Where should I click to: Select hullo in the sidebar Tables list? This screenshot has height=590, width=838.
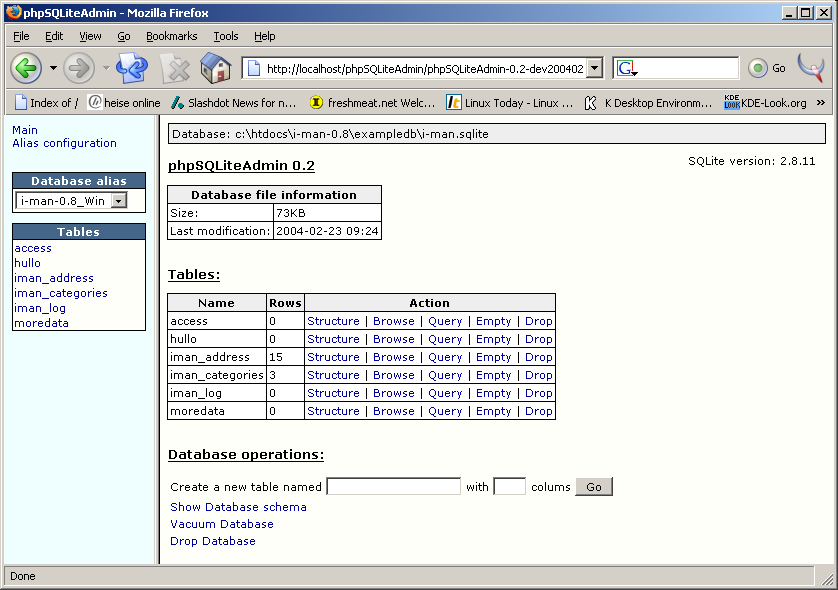point(27,263)
